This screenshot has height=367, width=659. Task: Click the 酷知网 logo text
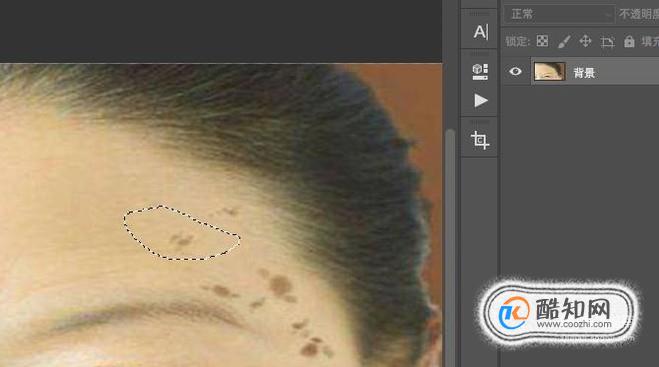[x=573, y=309]
